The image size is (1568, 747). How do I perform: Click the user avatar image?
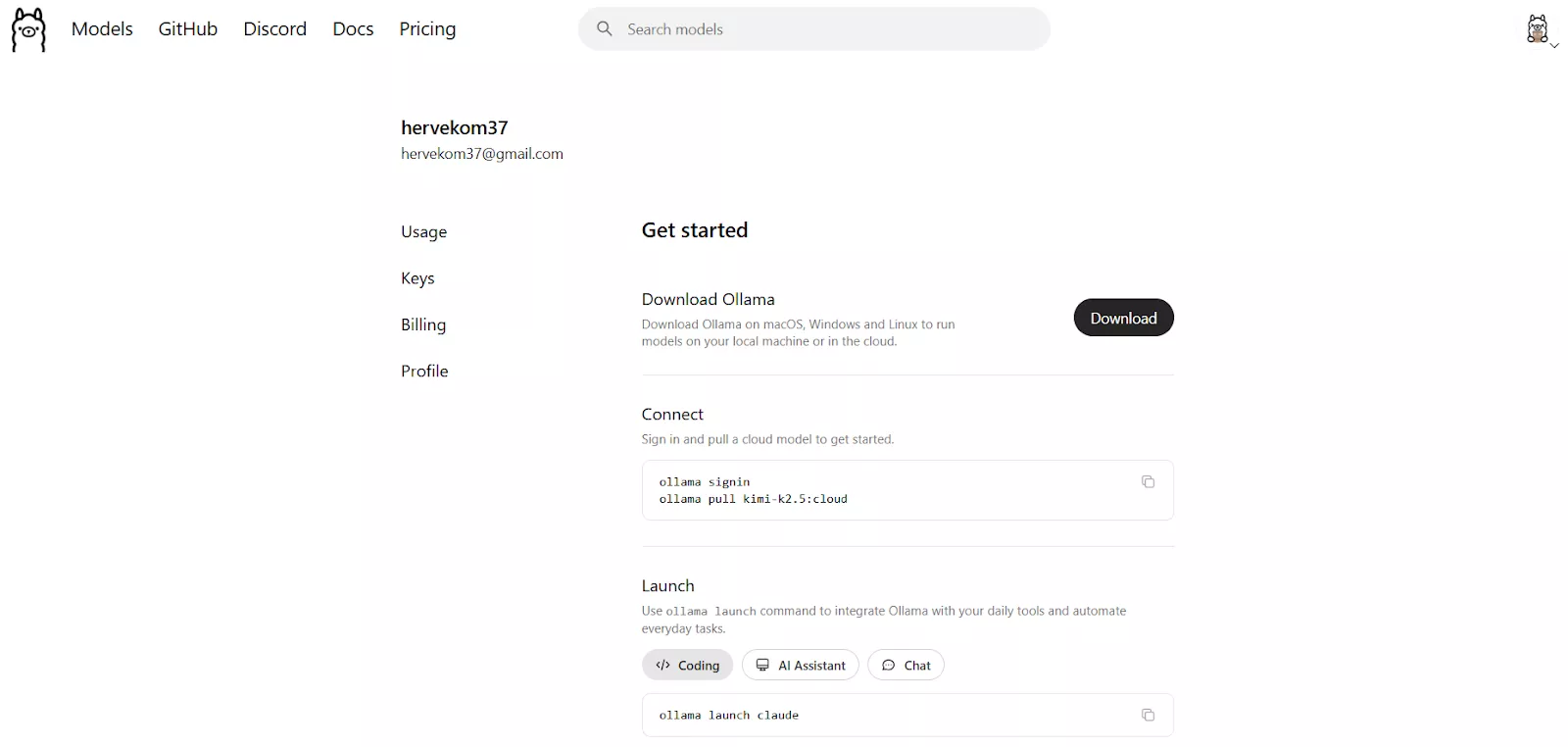coord(1537,28)
